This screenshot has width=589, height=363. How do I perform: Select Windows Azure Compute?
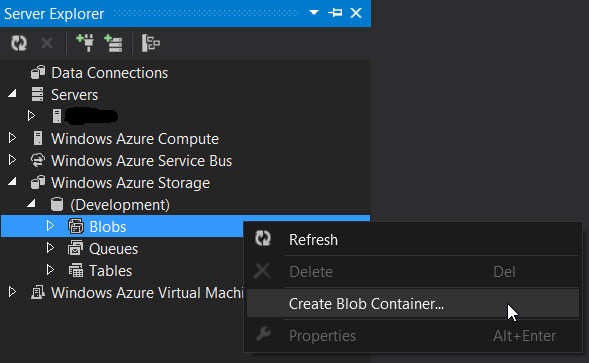tap(135, 139)
